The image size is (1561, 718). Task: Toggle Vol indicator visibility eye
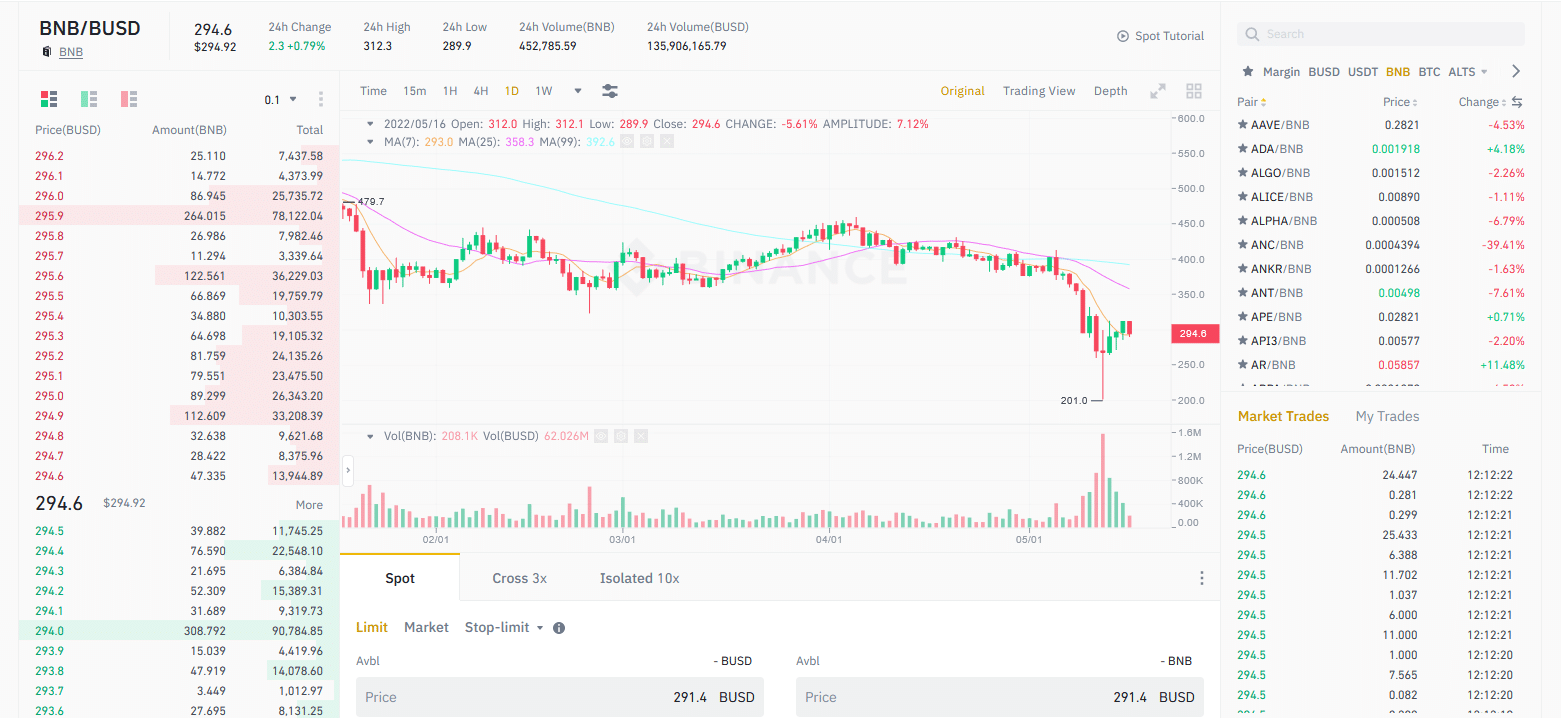click(601, 436)
